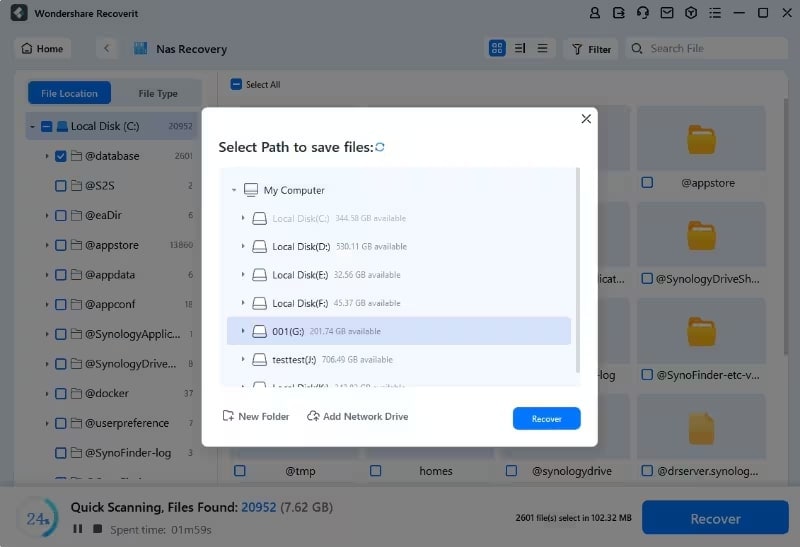Collapse the My Computer tree
The image size is (800, 547).
[234, 190]
